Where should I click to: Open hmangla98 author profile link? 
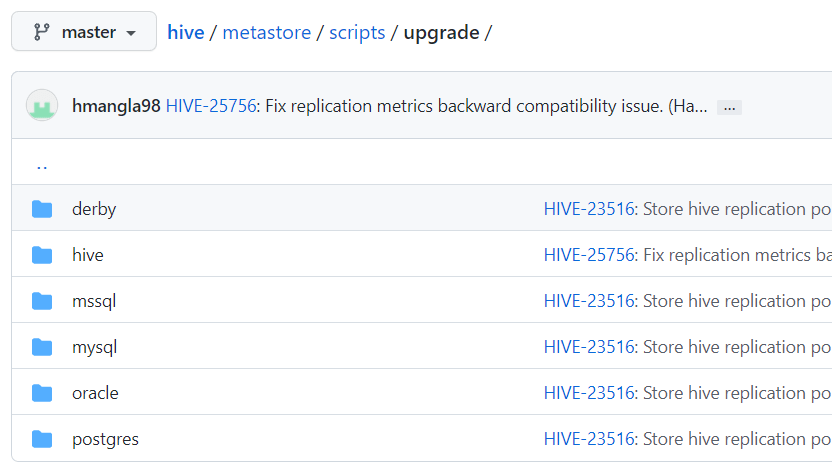tap(116, 106)
